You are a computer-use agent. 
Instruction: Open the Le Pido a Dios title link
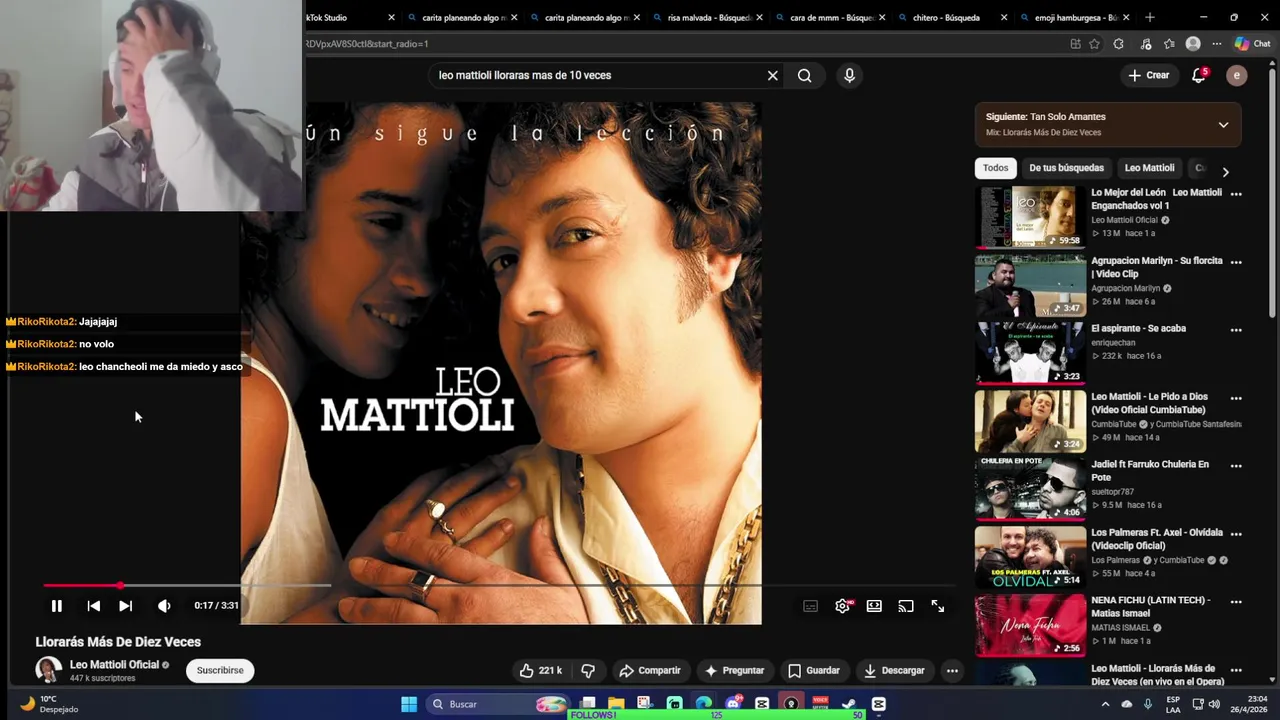point(1150,403)
